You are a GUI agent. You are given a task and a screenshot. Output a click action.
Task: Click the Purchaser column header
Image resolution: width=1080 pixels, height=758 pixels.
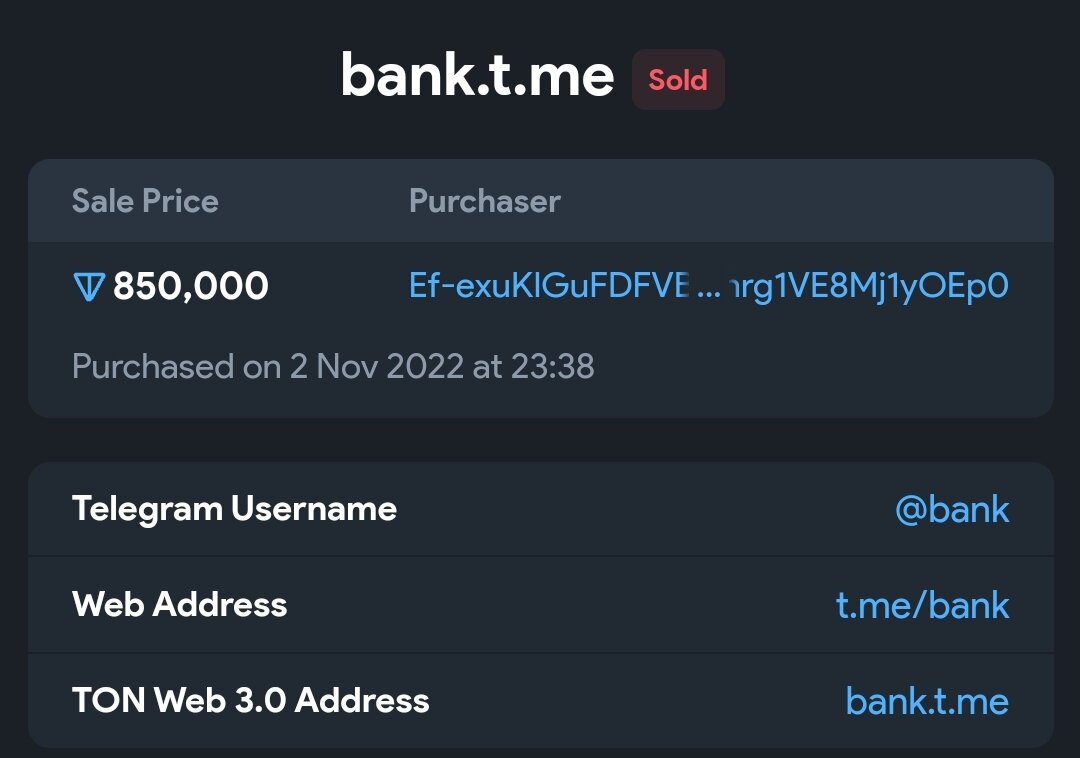(485, 201)
